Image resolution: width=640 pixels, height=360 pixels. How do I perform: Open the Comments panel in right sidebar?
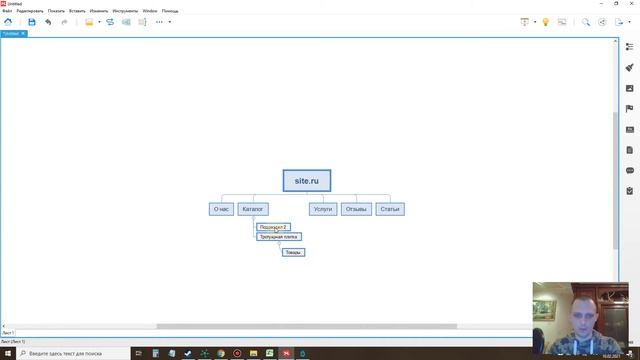[x=630, y=171]
